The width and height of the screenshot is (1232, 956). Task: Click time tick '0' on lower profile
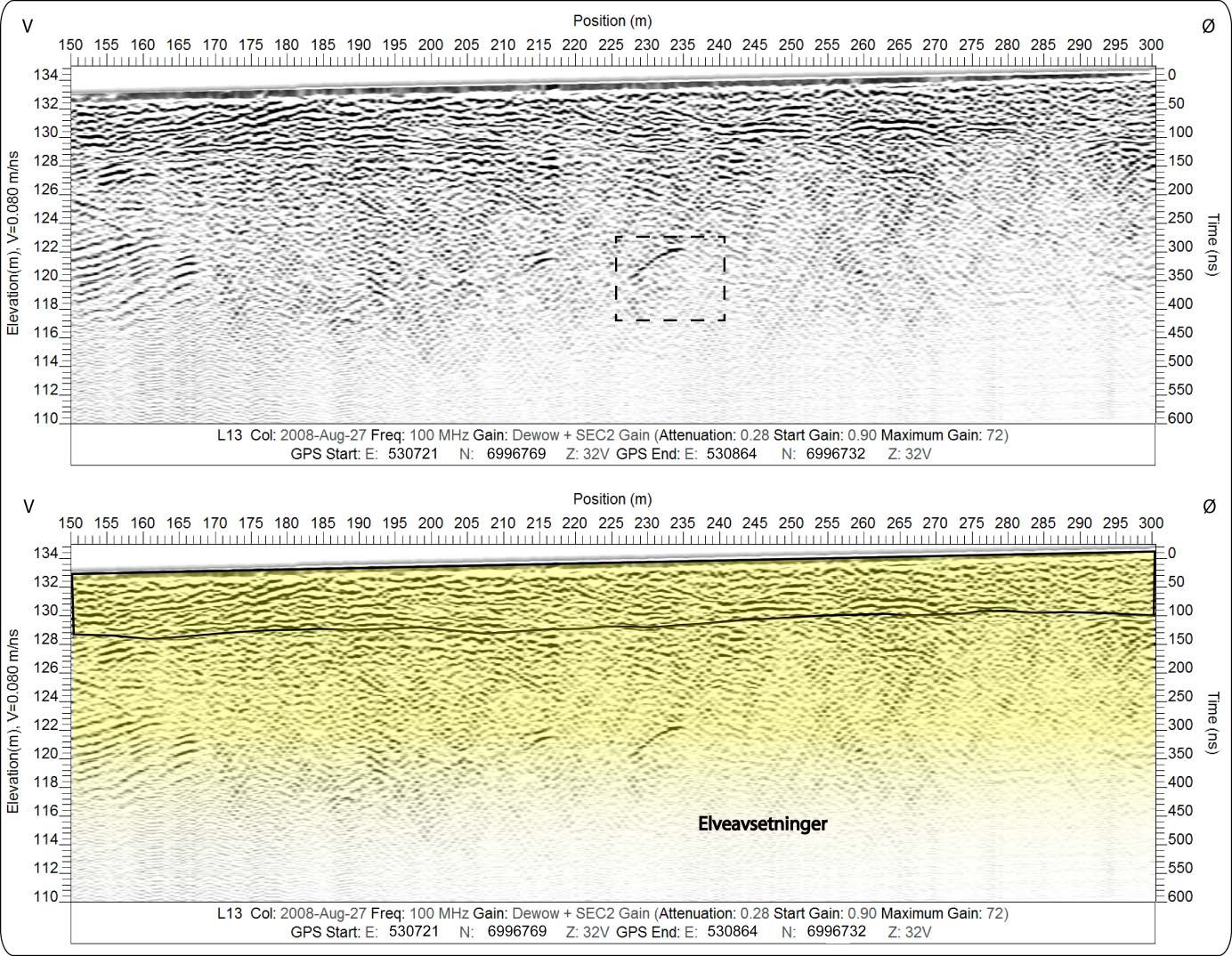[1171, 553]
